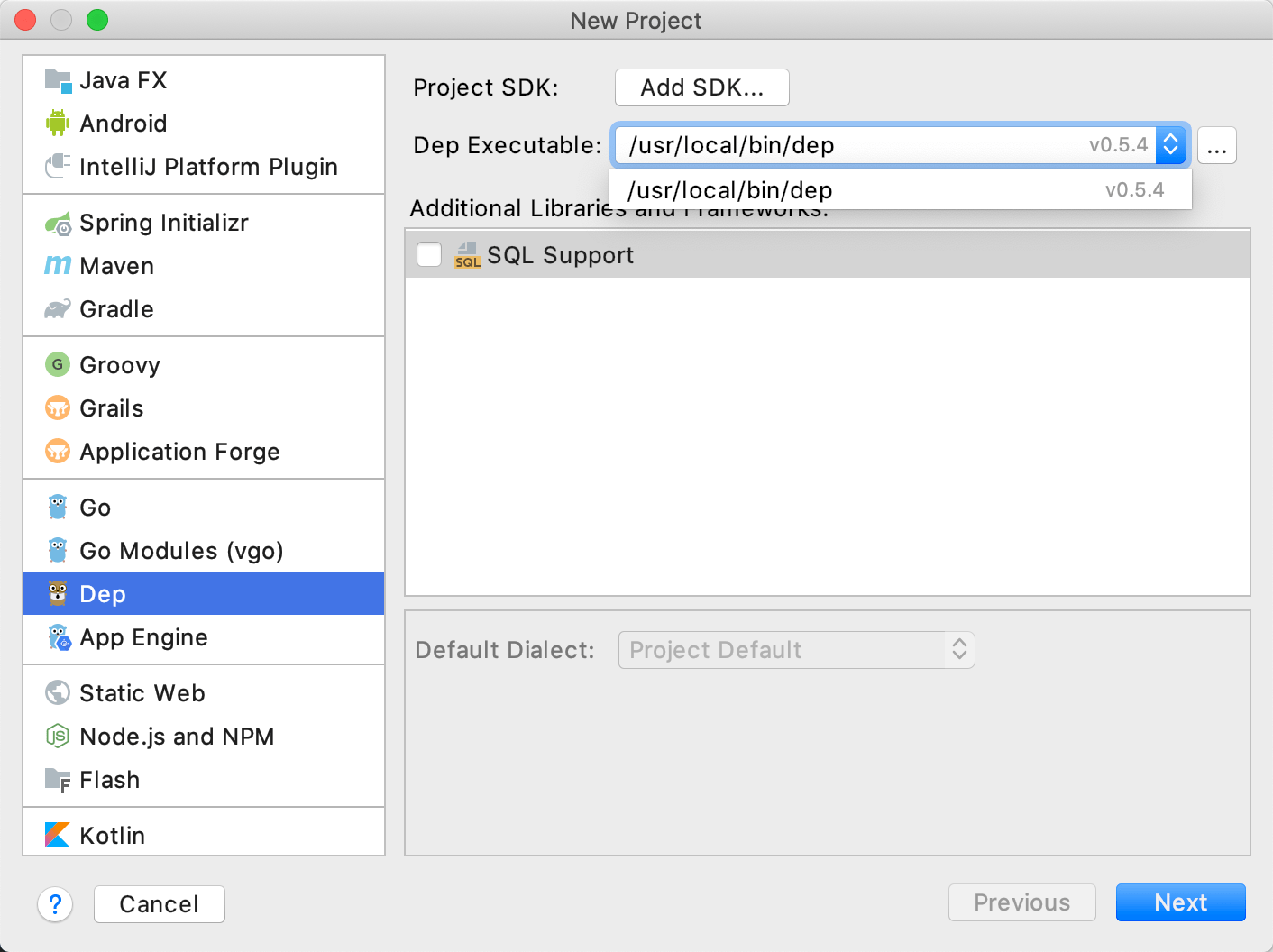Image resolution: width=1273 pixels, height=952 pixels.
Task: Select Grails project type
Action: coord(204,408)
